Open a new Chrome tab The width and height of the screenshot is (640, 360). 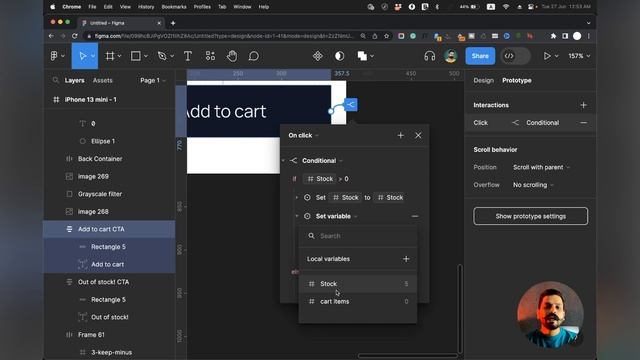coord(173,23)
